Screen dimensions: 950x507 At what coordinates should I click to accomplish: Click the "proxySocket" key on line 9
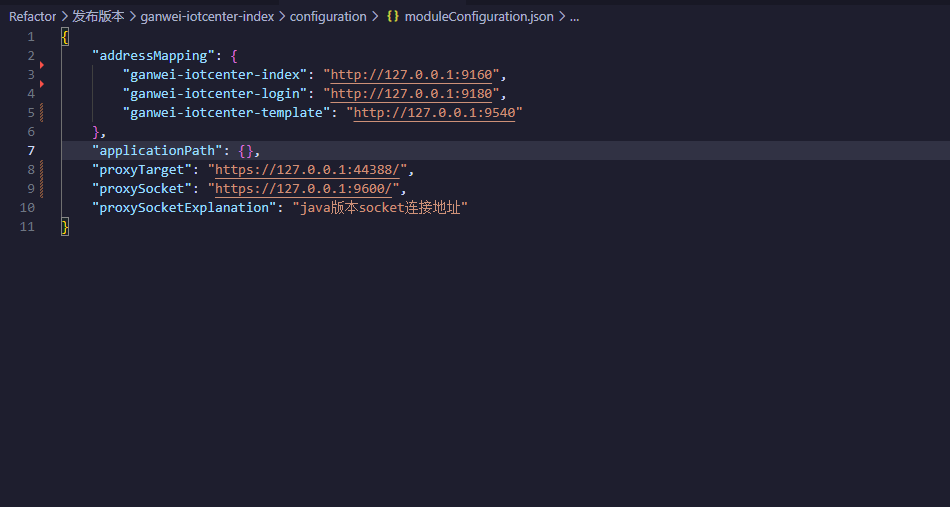tap(142, 188)
